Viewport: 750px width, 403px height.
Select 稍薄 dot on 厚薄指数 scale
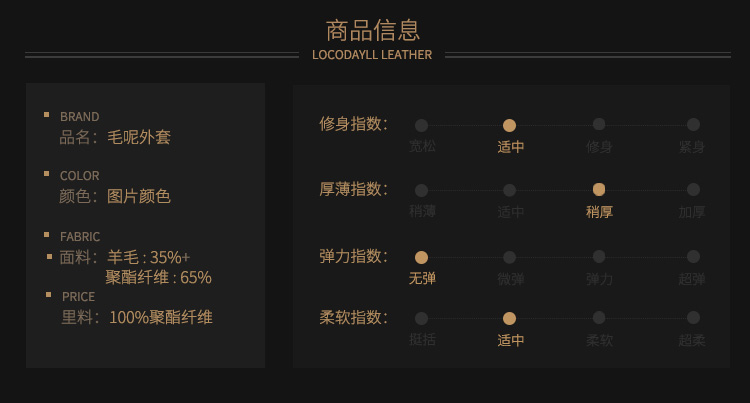[x=421, y=190]
